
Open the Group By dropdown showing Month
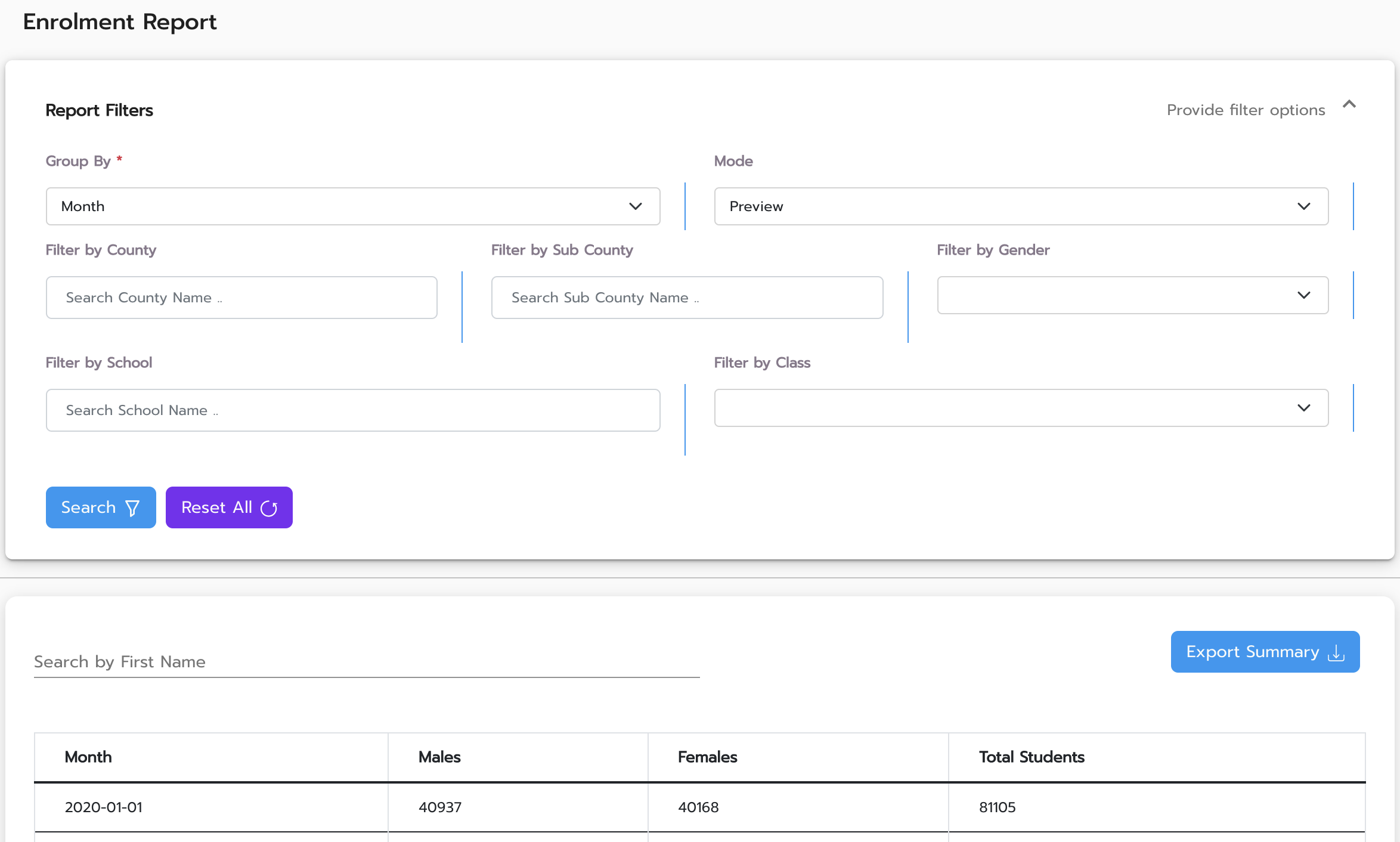tap(352, 206)
